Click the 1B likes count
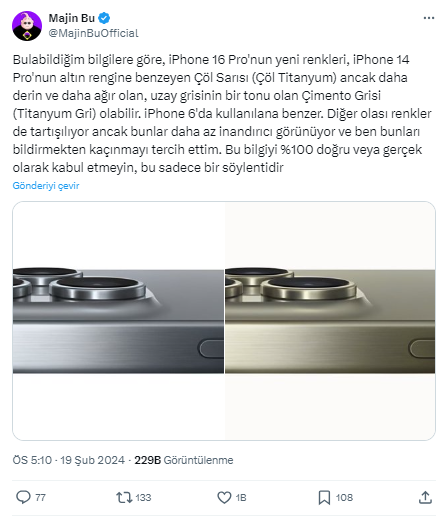This screenshot has height=520, width=447. coord(241,498)
